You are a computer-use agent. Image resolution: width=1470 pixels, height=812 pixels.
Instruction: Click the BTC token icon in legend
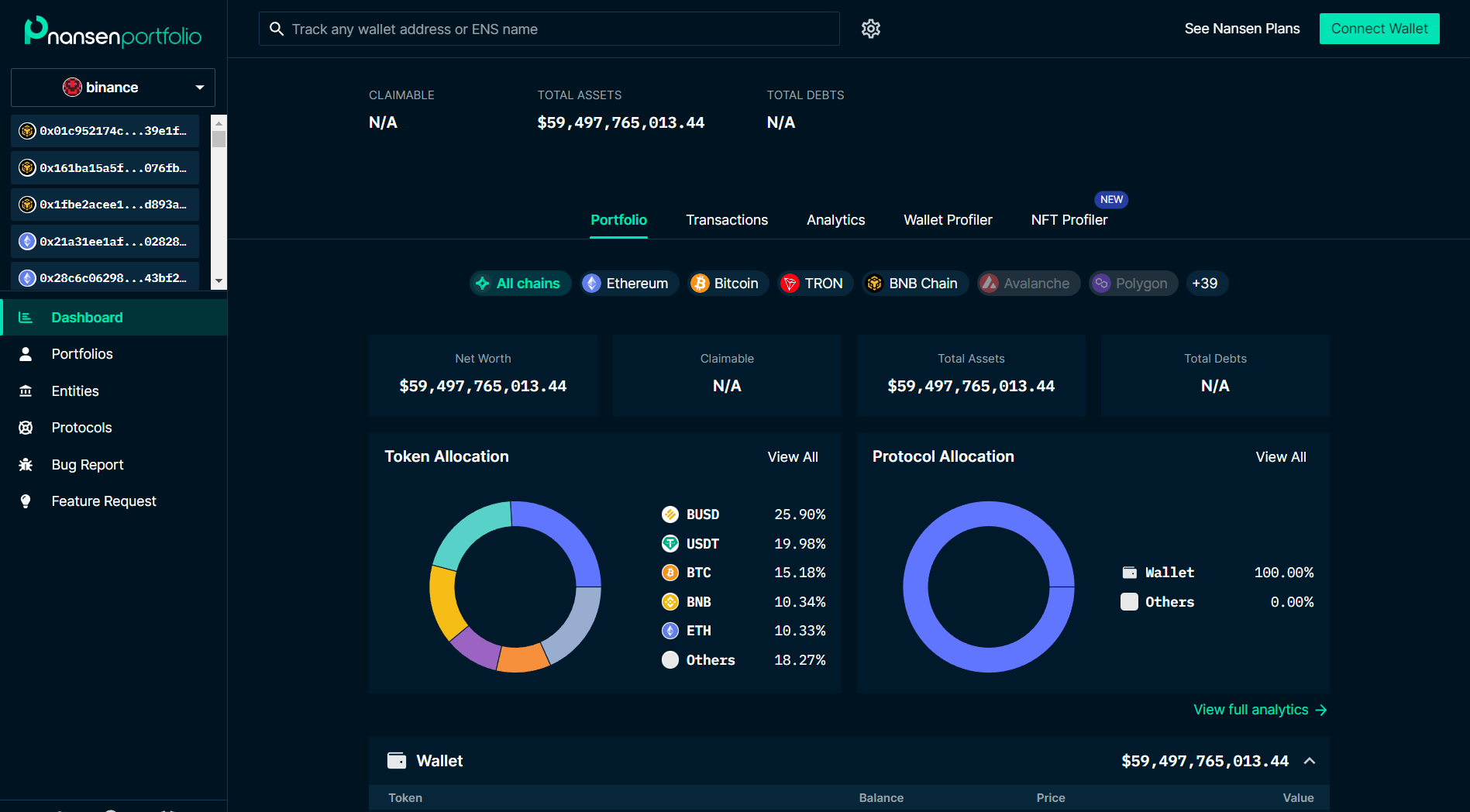tap(670, 573)
